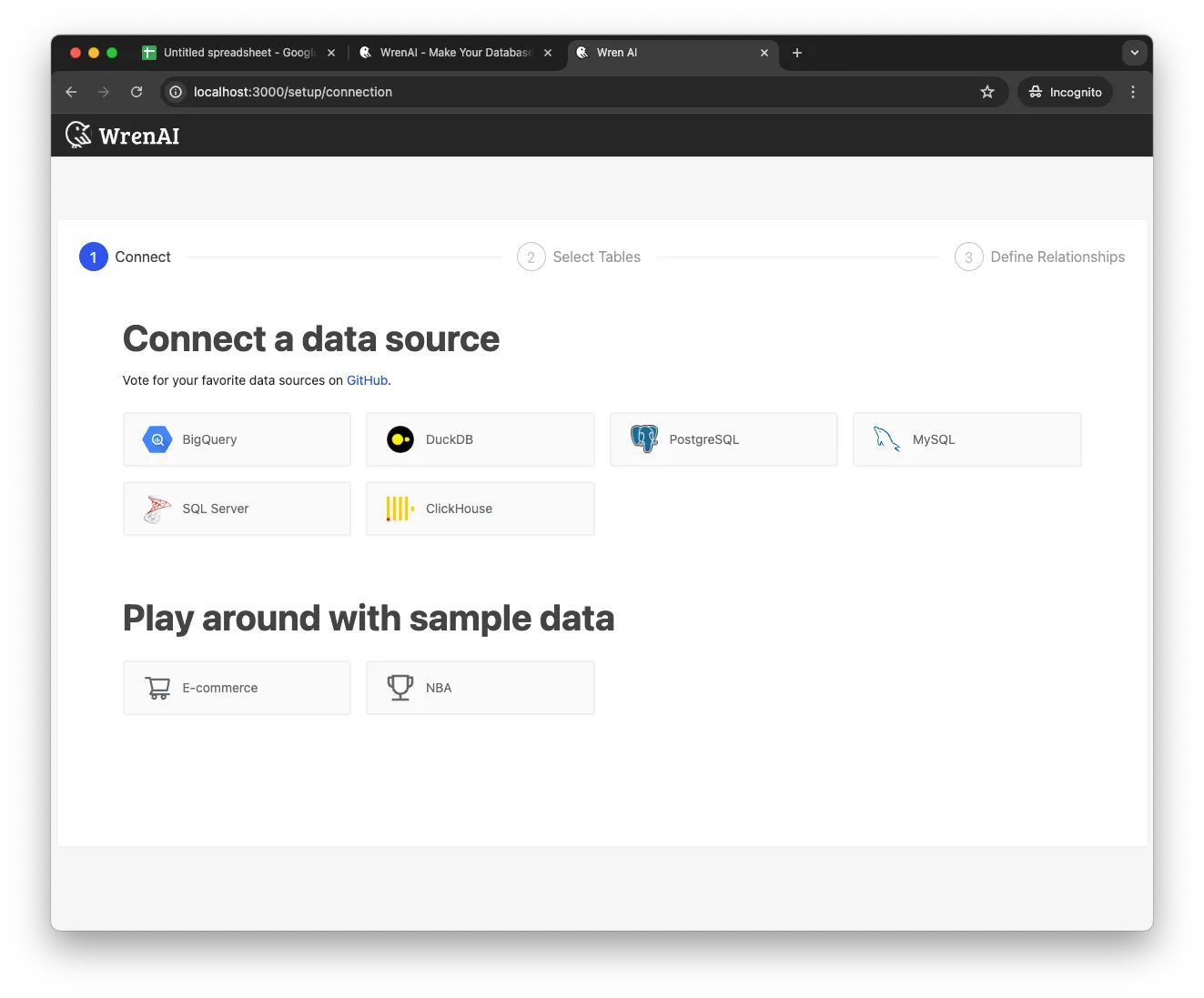Reload the page
Viewport: 1204px width, 998px height.
pyautogui.click(x=137, y=92)
